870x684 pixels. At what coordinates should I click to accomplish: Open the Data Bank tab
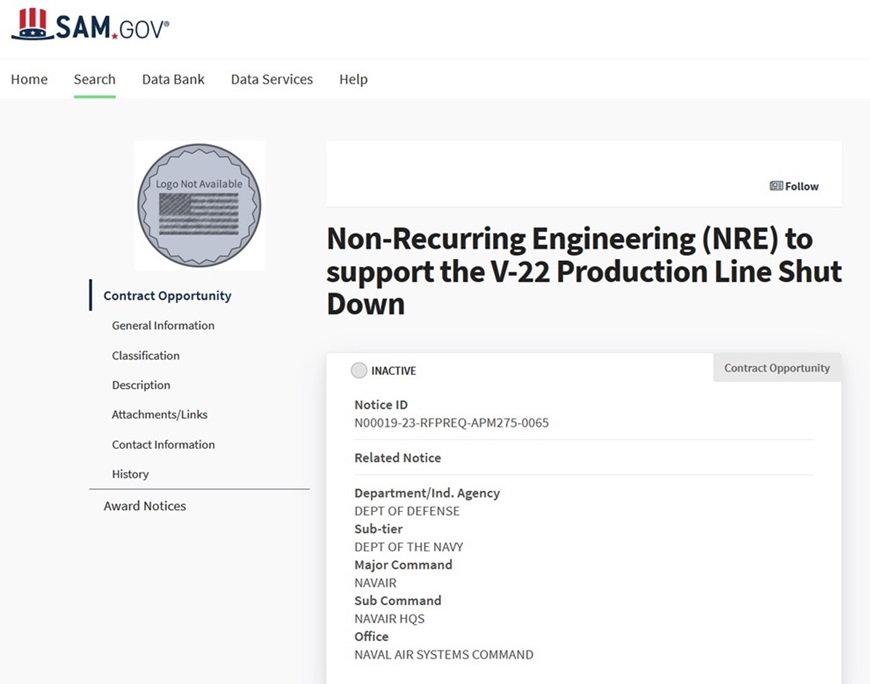pos(173,79)
